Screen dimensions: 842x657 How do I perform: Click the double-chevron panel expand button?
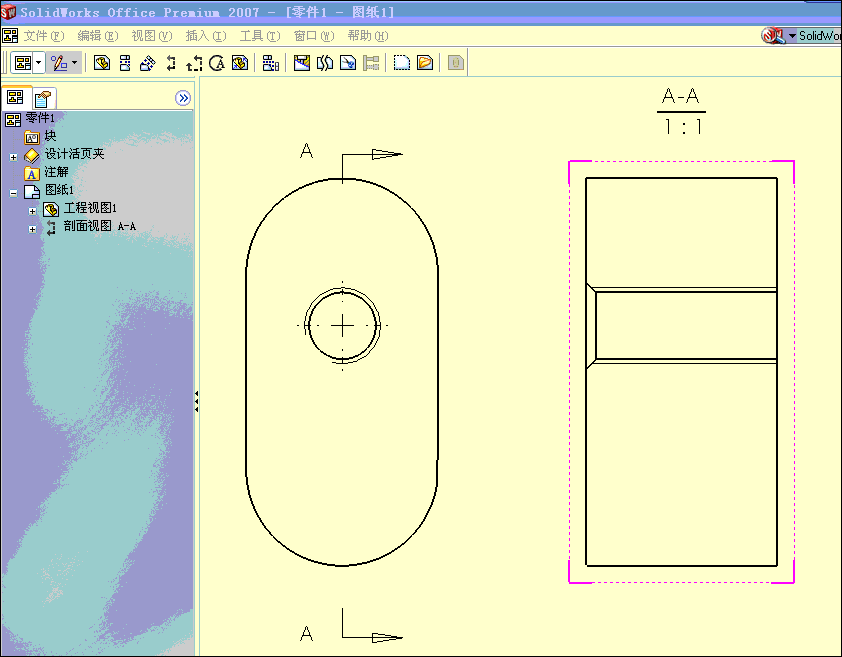click(183, 98)
